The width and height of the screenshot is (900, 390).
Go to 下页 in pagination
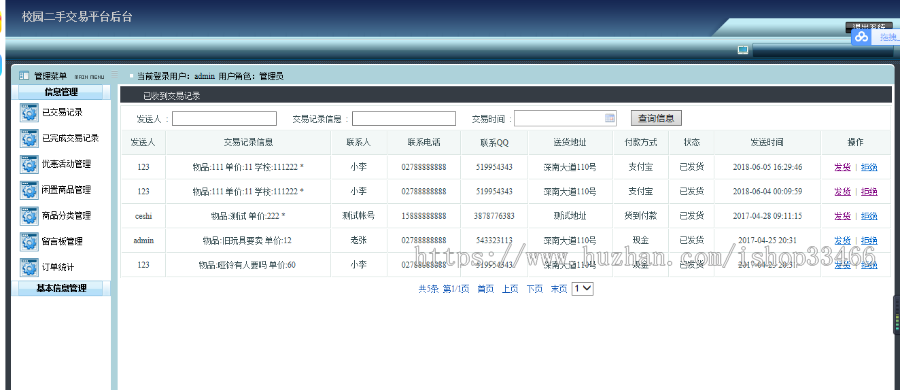click(534, 289)
